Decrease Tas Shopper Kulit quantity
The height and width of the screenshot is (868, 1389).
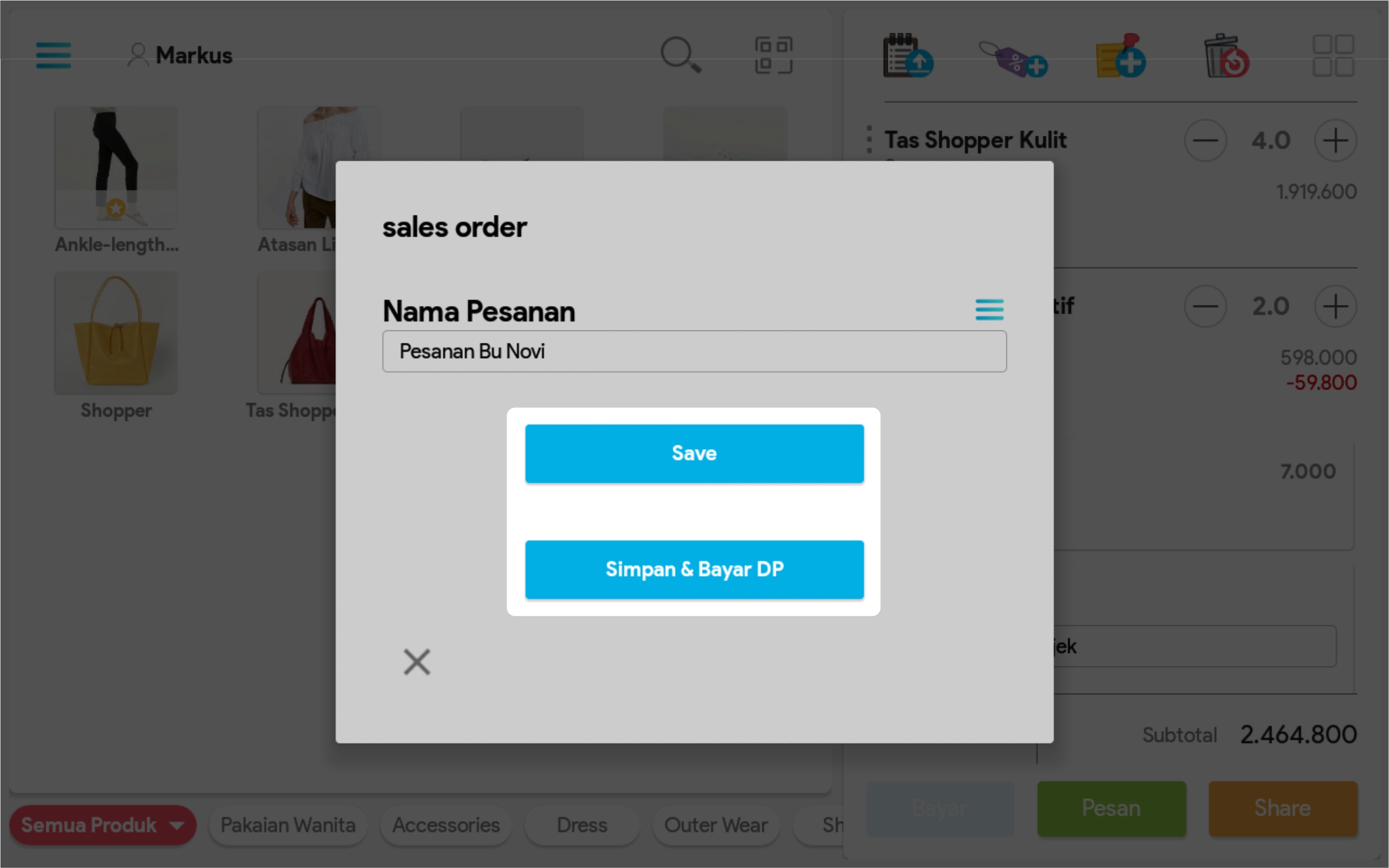pyautogui.click(x=1205, y=141)
